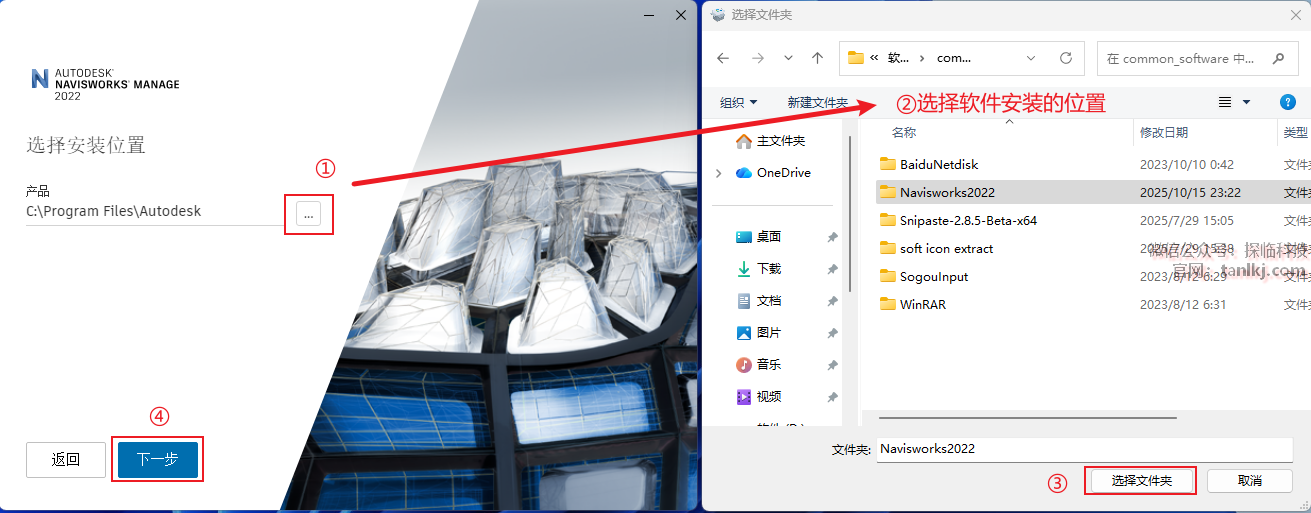
Task: Click pin icon beside 下载
Action: (x=832, y=269)
